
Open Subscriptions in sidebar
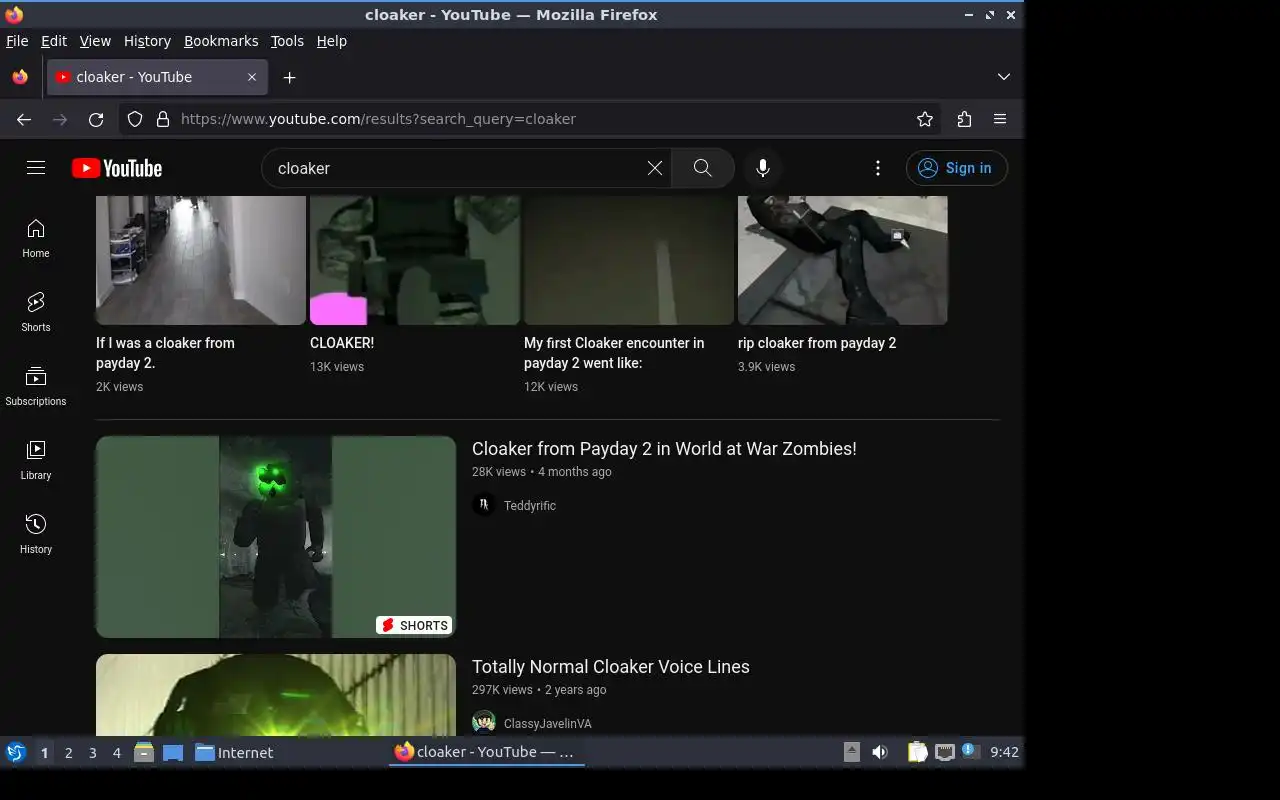[36, 387]
